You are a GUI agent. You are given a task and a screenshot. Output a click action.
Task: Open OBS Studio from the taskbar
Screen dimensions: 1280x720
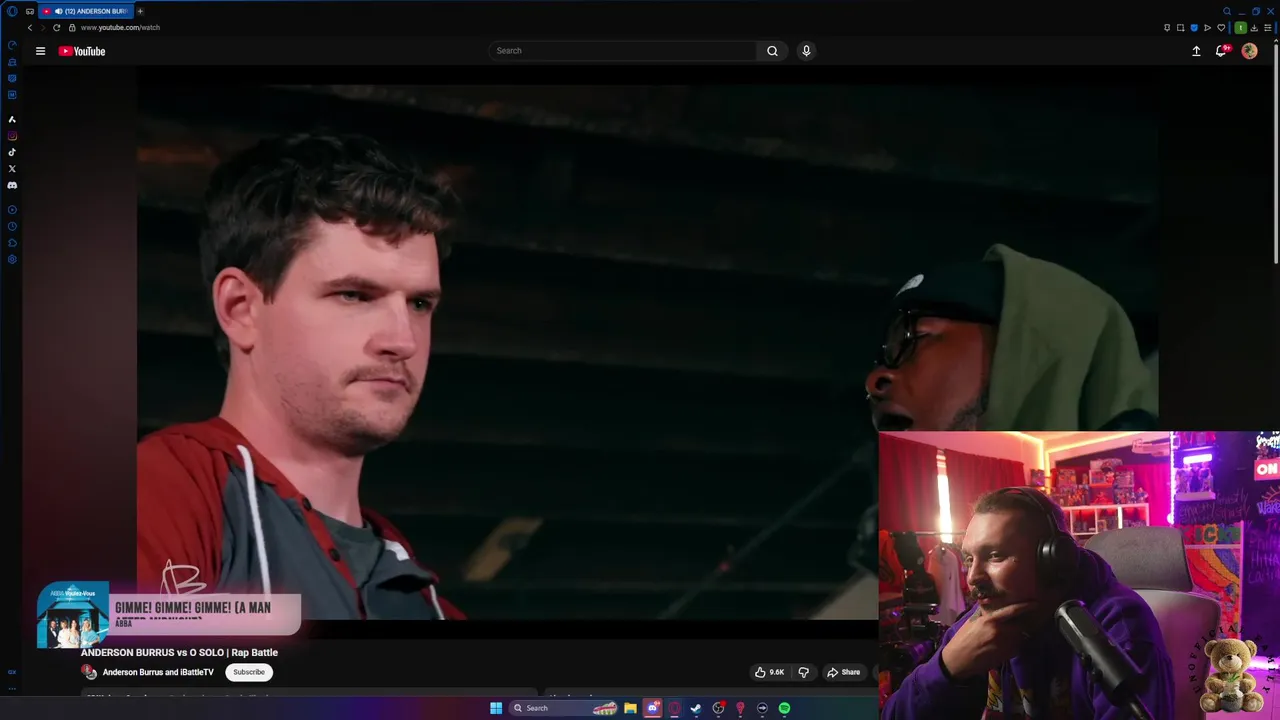tap(718, 708)
